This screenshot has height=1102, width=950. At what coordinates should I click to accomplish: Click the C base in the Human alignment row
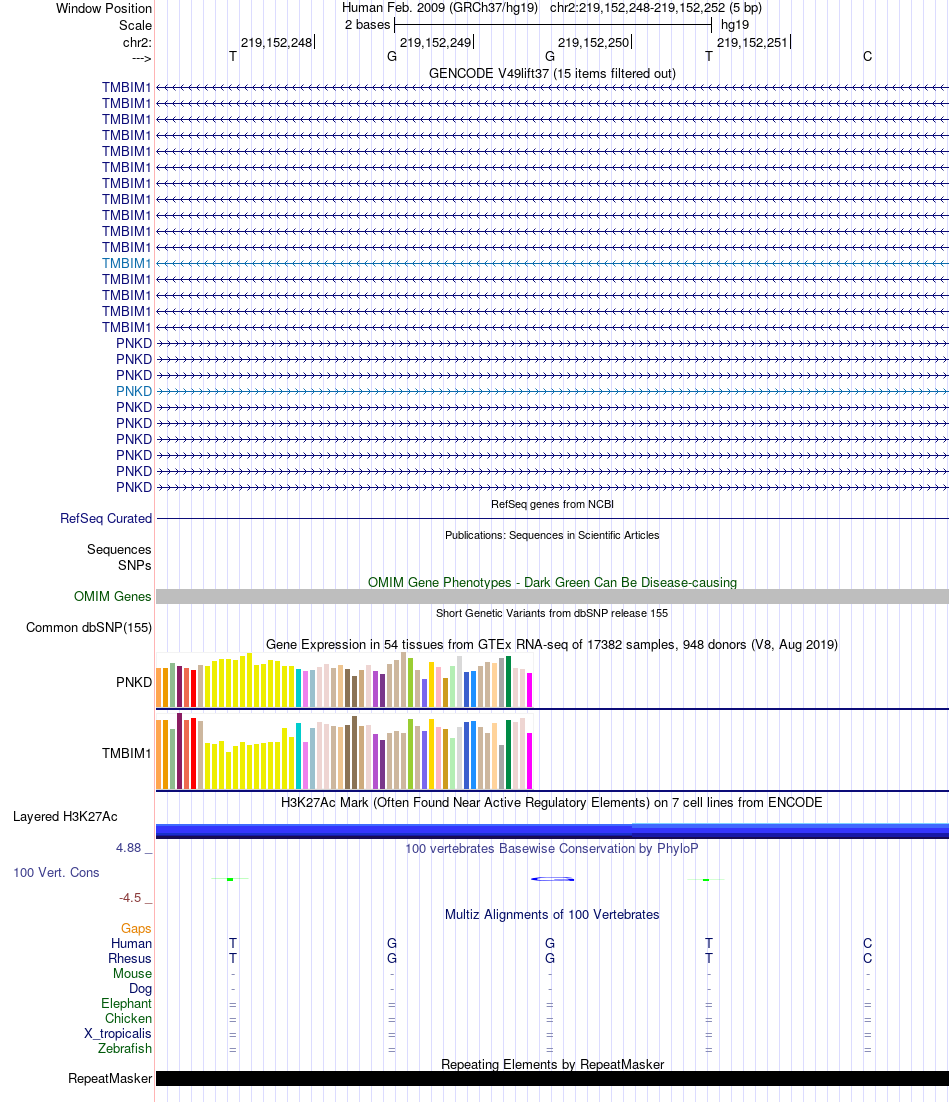coord(868,944)
